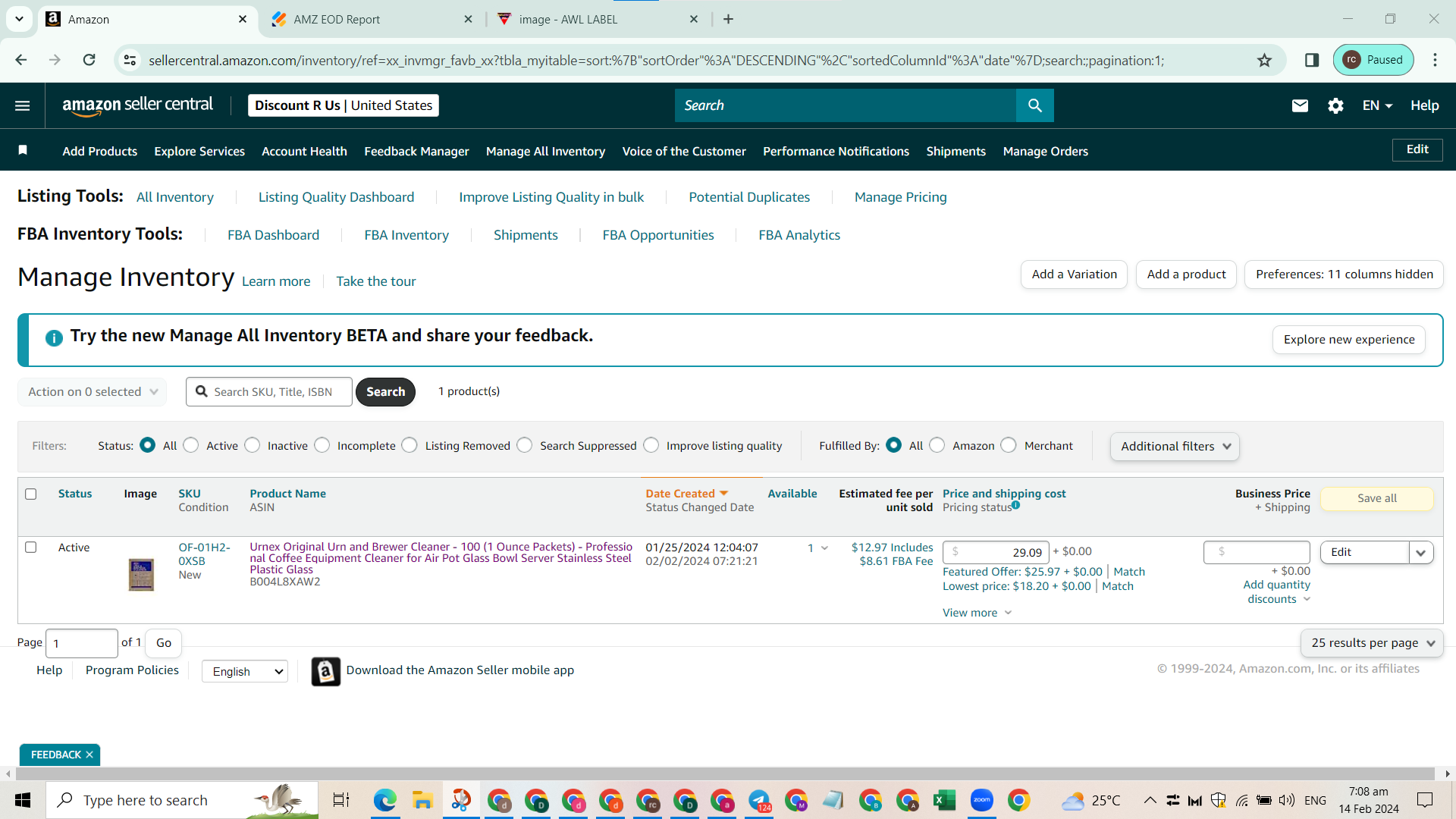Expand the Available quantity chevron

point(824,548)
